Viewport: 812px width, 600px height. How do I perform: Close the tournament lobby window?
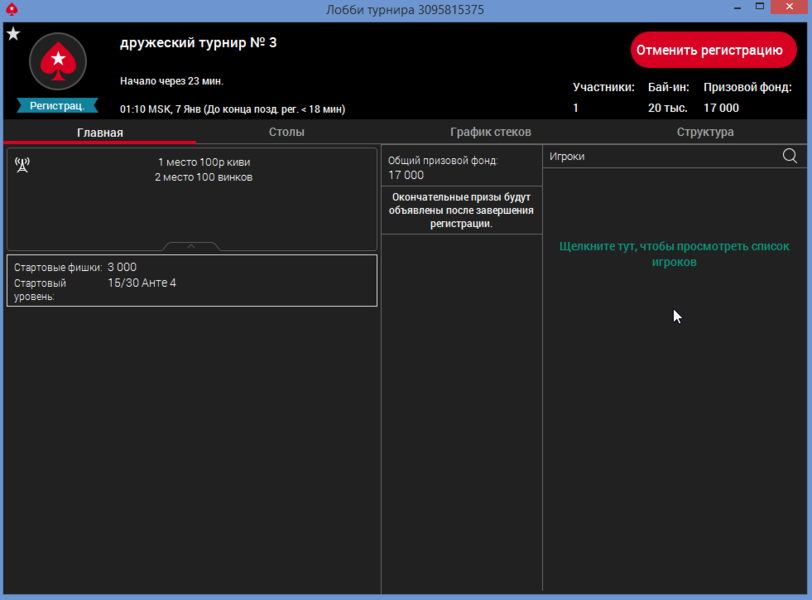pyautogui.click(x=787, y=9)
